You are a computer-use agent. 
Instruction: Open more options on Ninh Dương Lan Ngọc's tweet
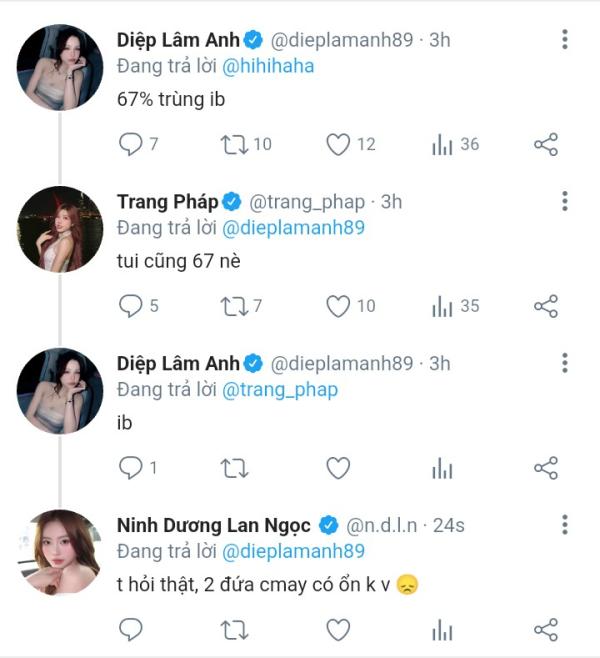coord(565,525)
